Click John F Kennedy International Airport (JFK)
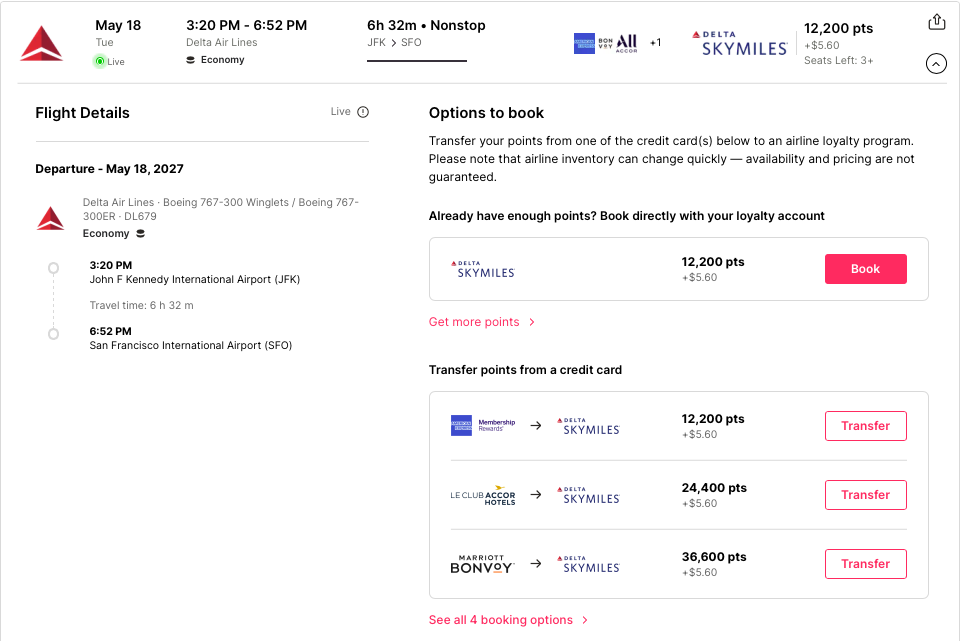 [194, 279]
